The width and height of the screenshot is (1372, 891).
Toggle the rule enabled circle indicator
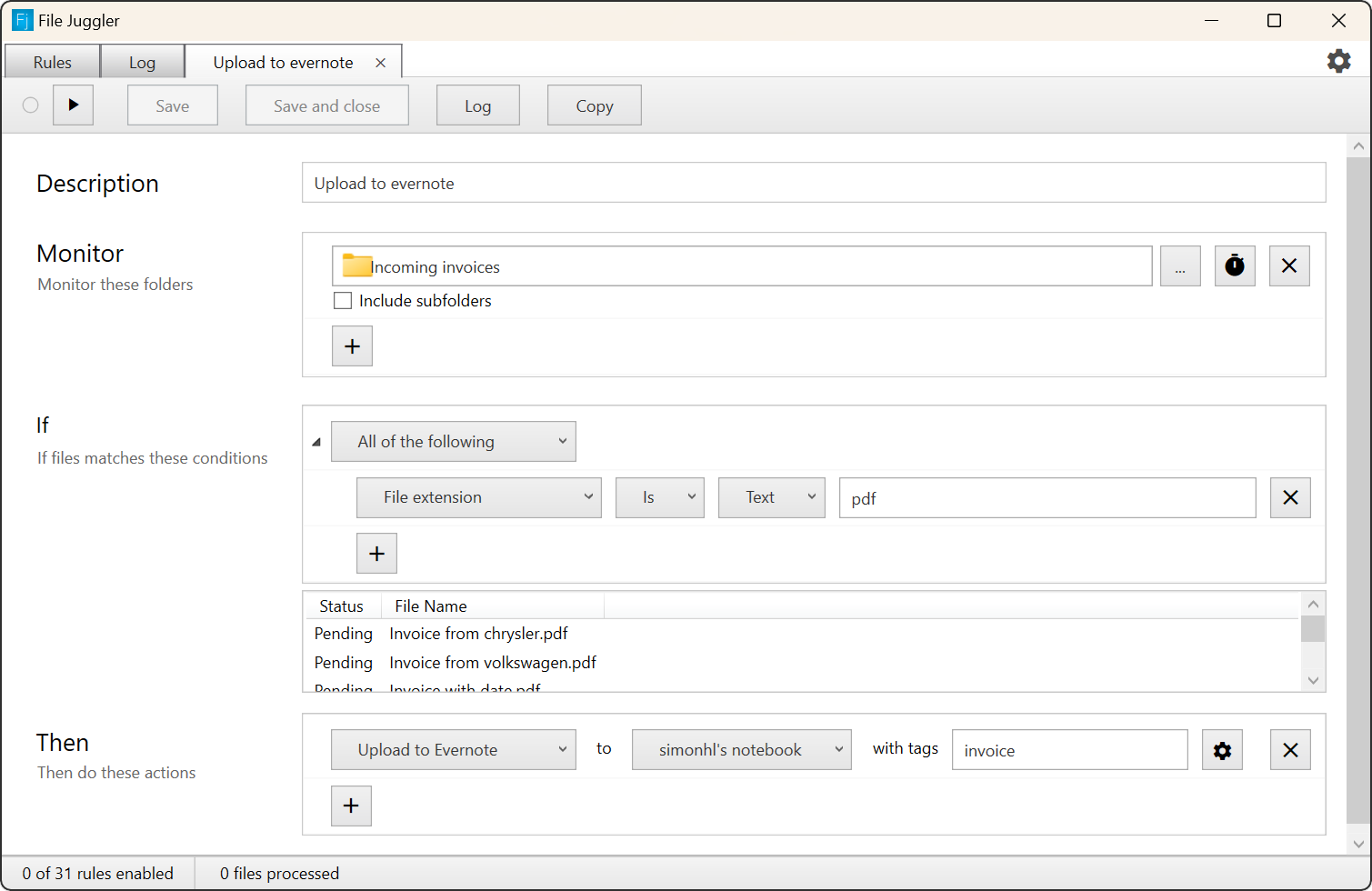[30, 105]
